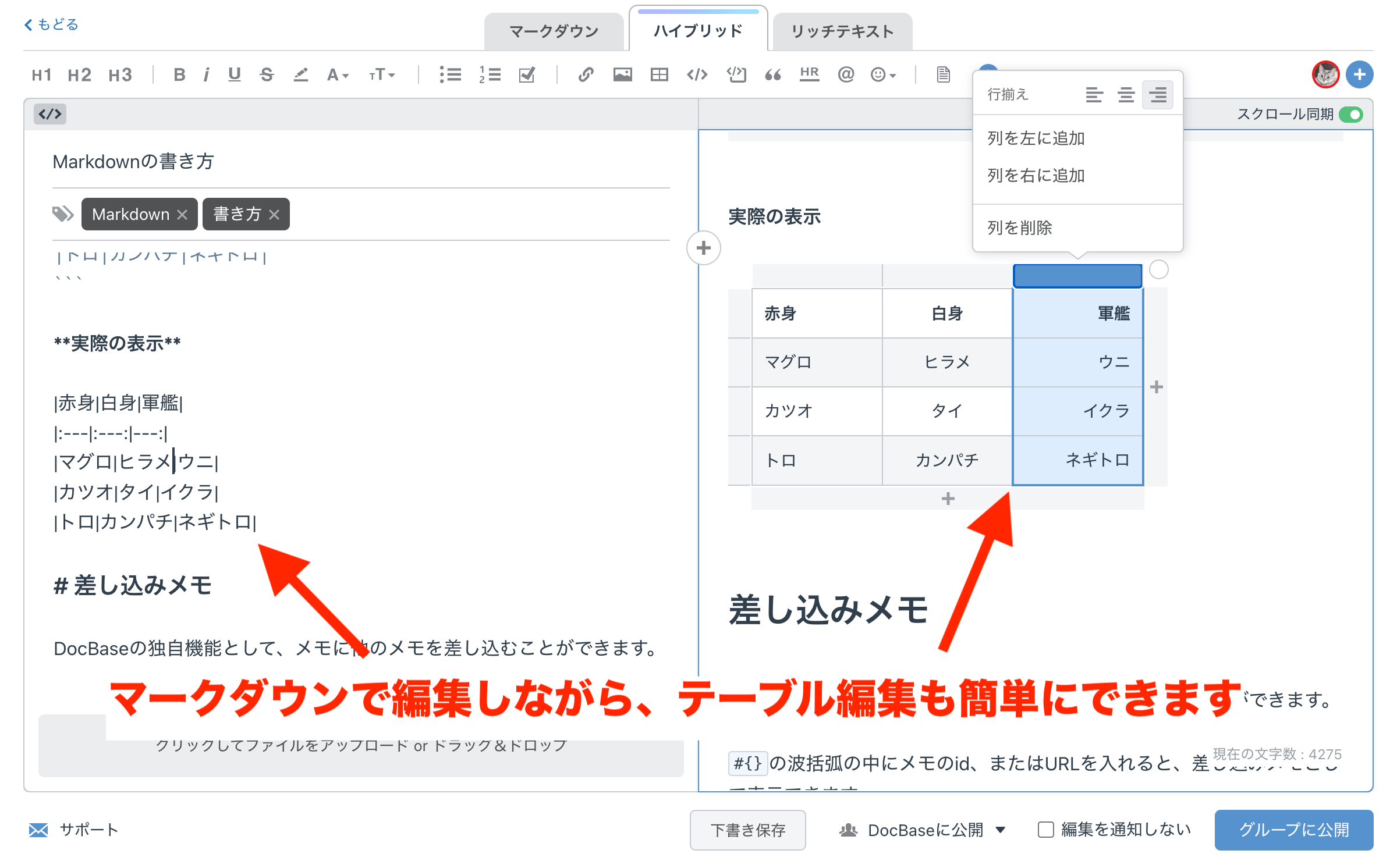
Task: Check the 編集を通知しない checkbox
Action: coord(1046,829)
